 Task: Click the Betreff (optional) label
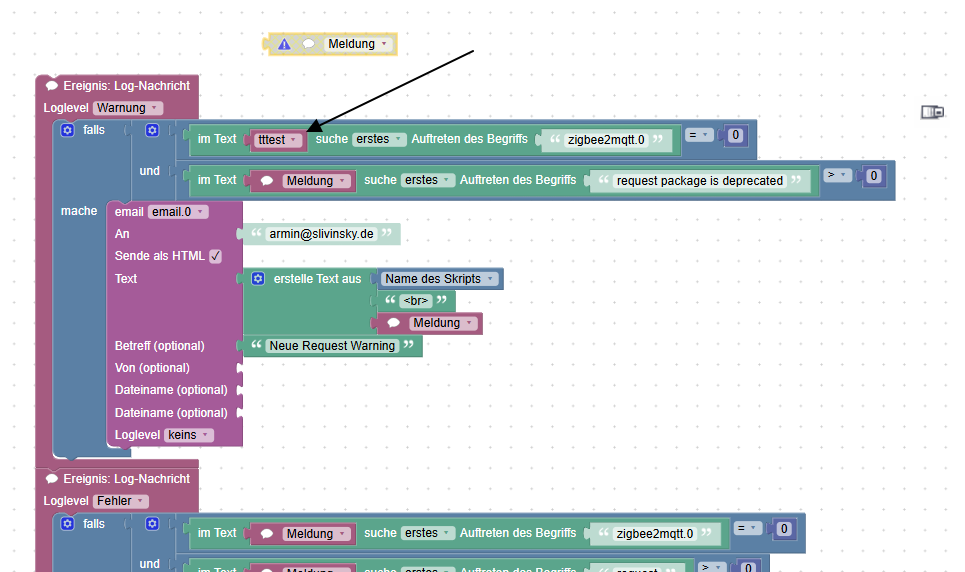pos(159,346)
